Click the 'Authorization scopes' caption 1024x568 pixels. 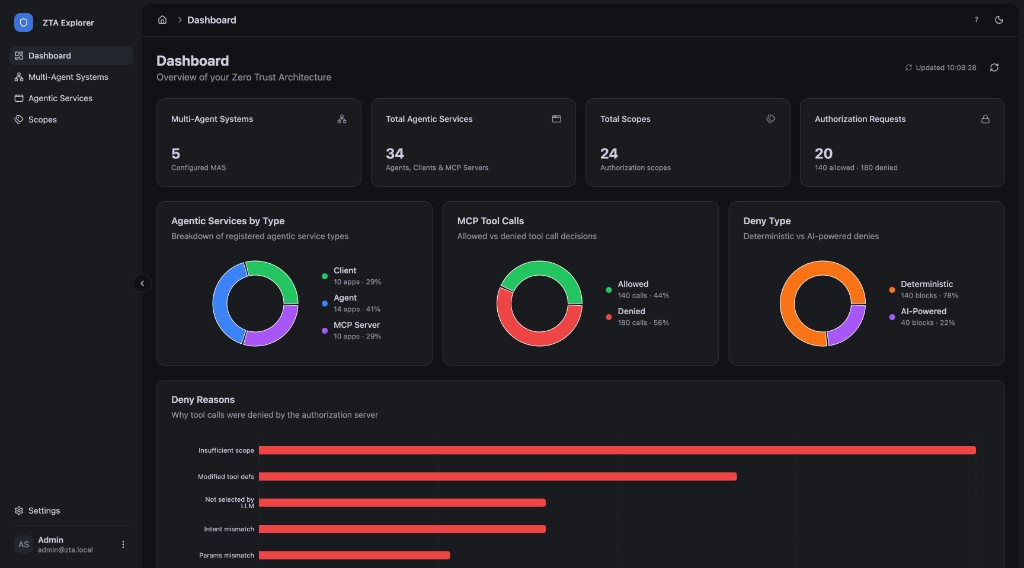click(635, 168)
